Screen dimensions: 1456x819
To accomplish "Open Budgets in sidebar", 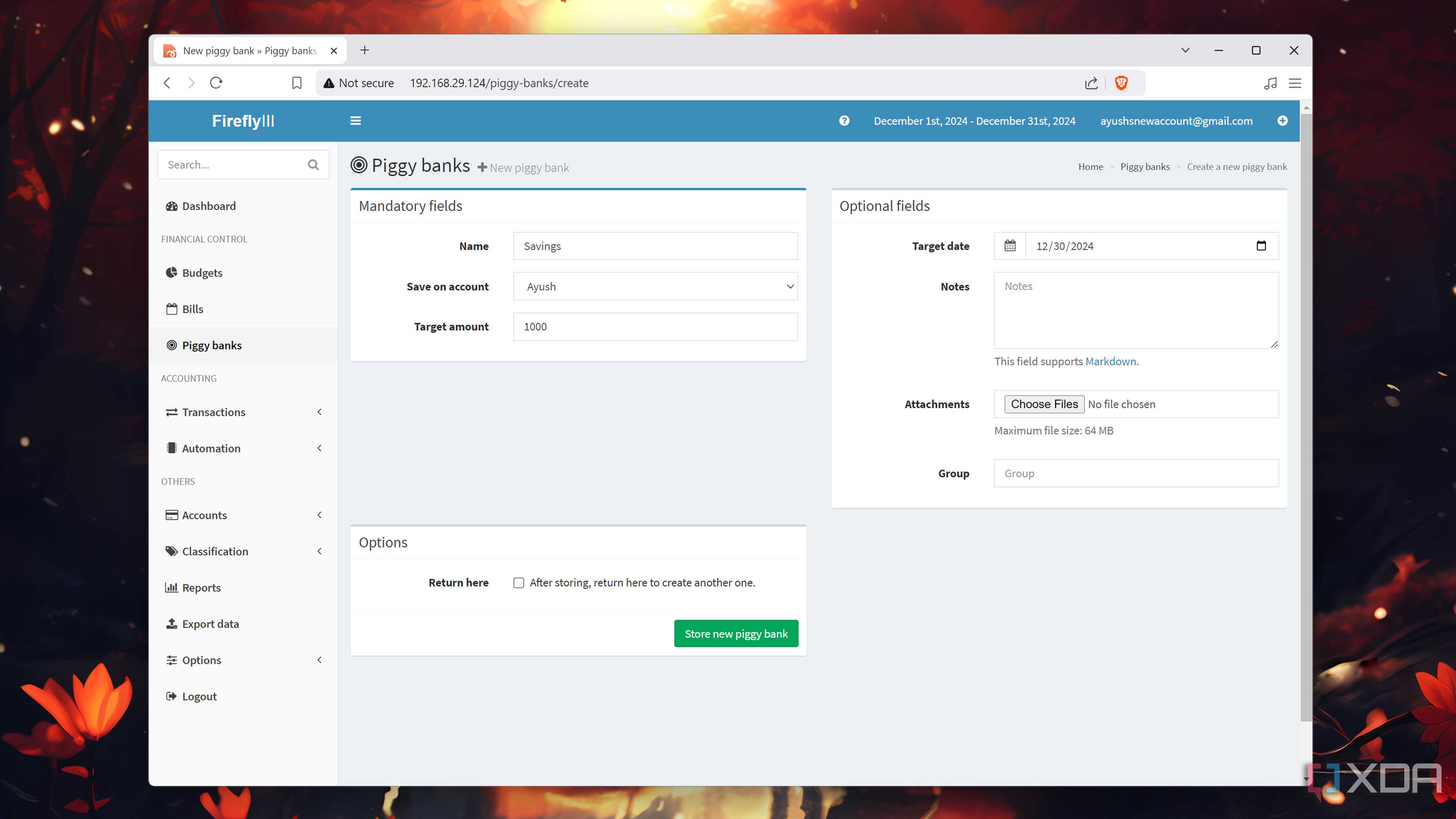I will pos(243,273).
